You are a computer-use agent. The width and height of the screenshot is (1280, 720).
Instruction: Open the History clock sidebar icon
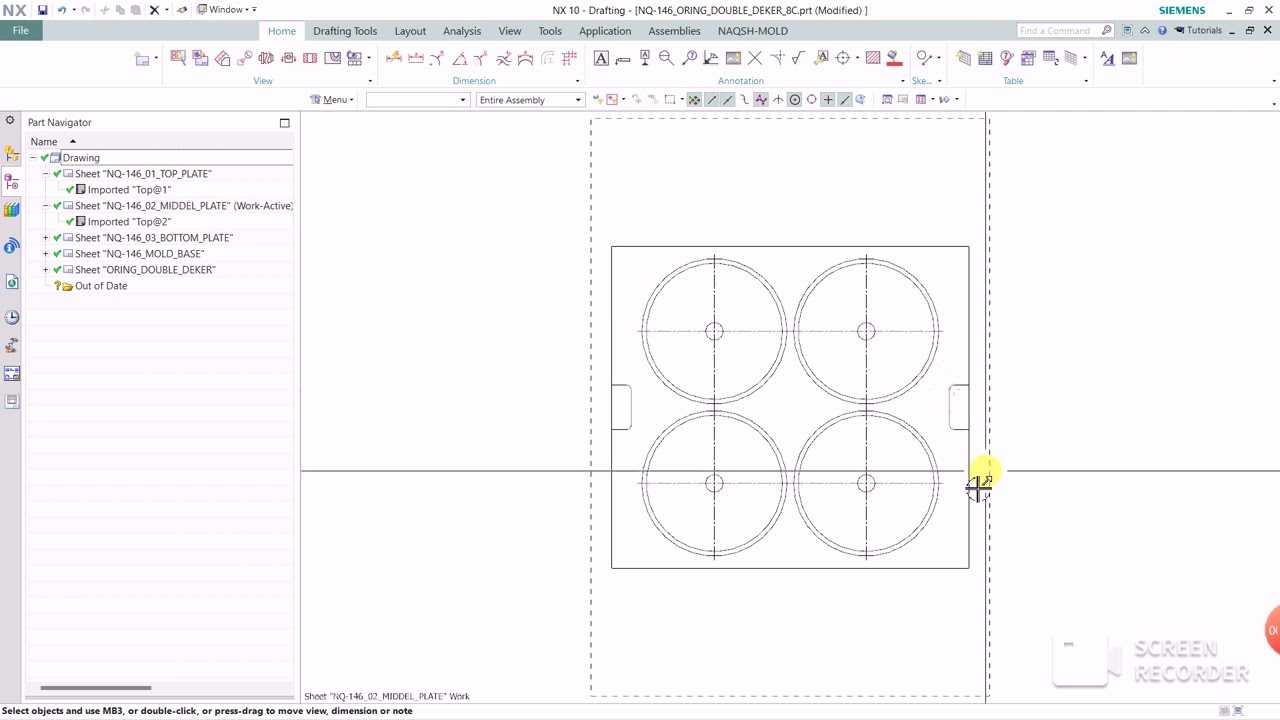coord(12,317)
